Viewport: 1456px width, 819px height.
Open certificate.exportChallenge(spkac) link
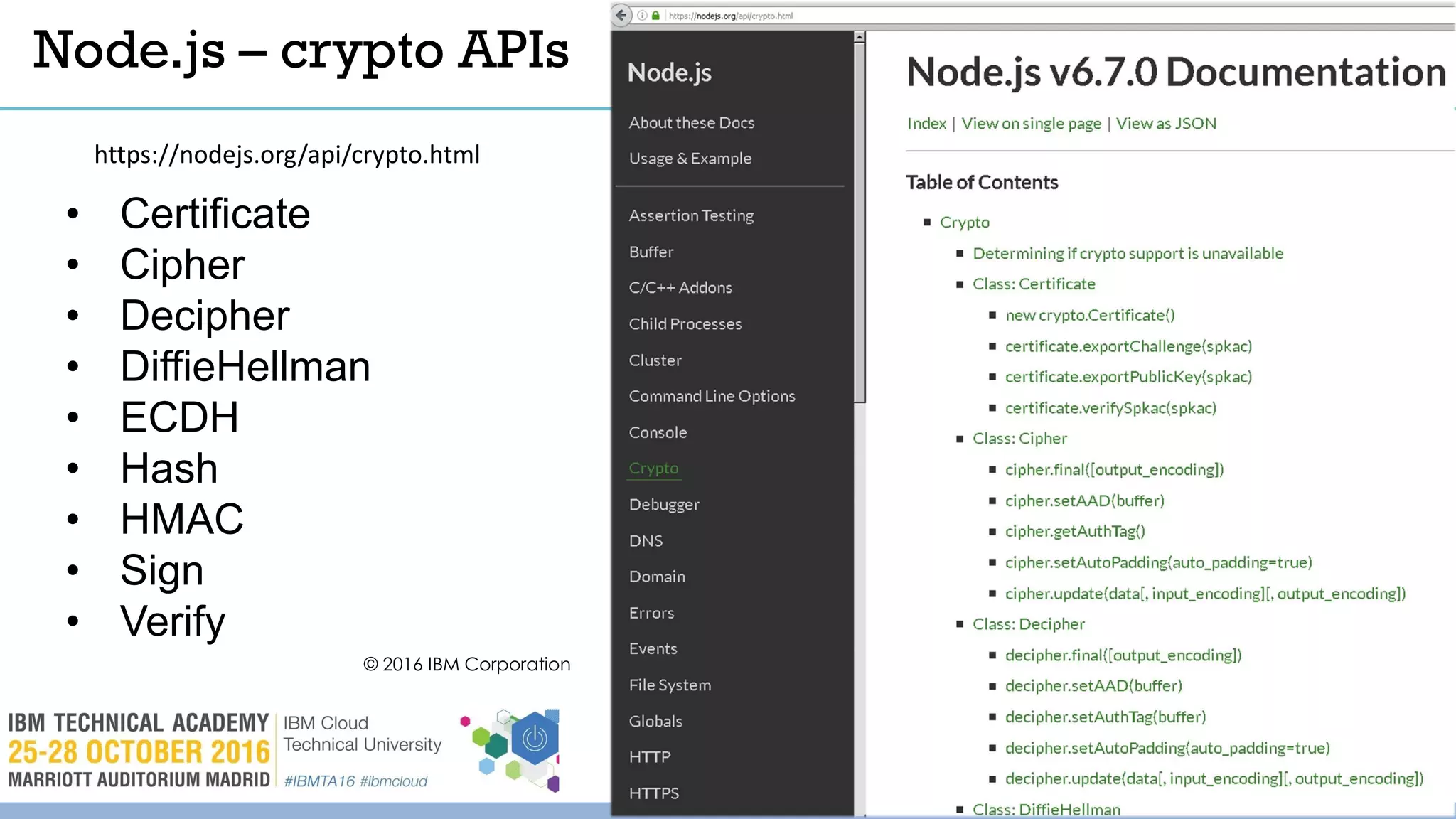(1128, 346)
